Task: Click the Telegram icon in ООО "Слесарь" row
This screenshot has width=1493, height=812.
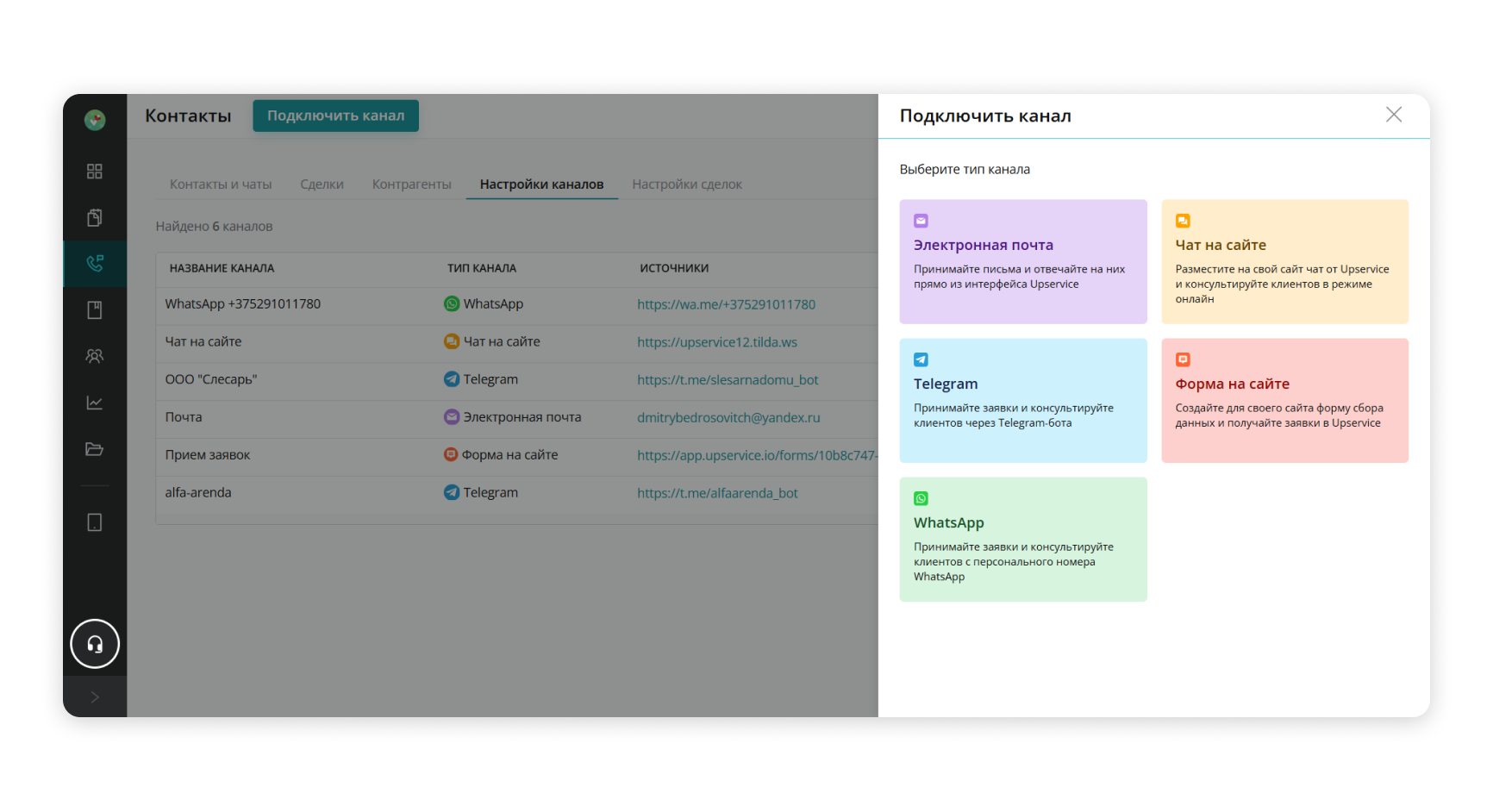Action: click(x=452, y=378)
